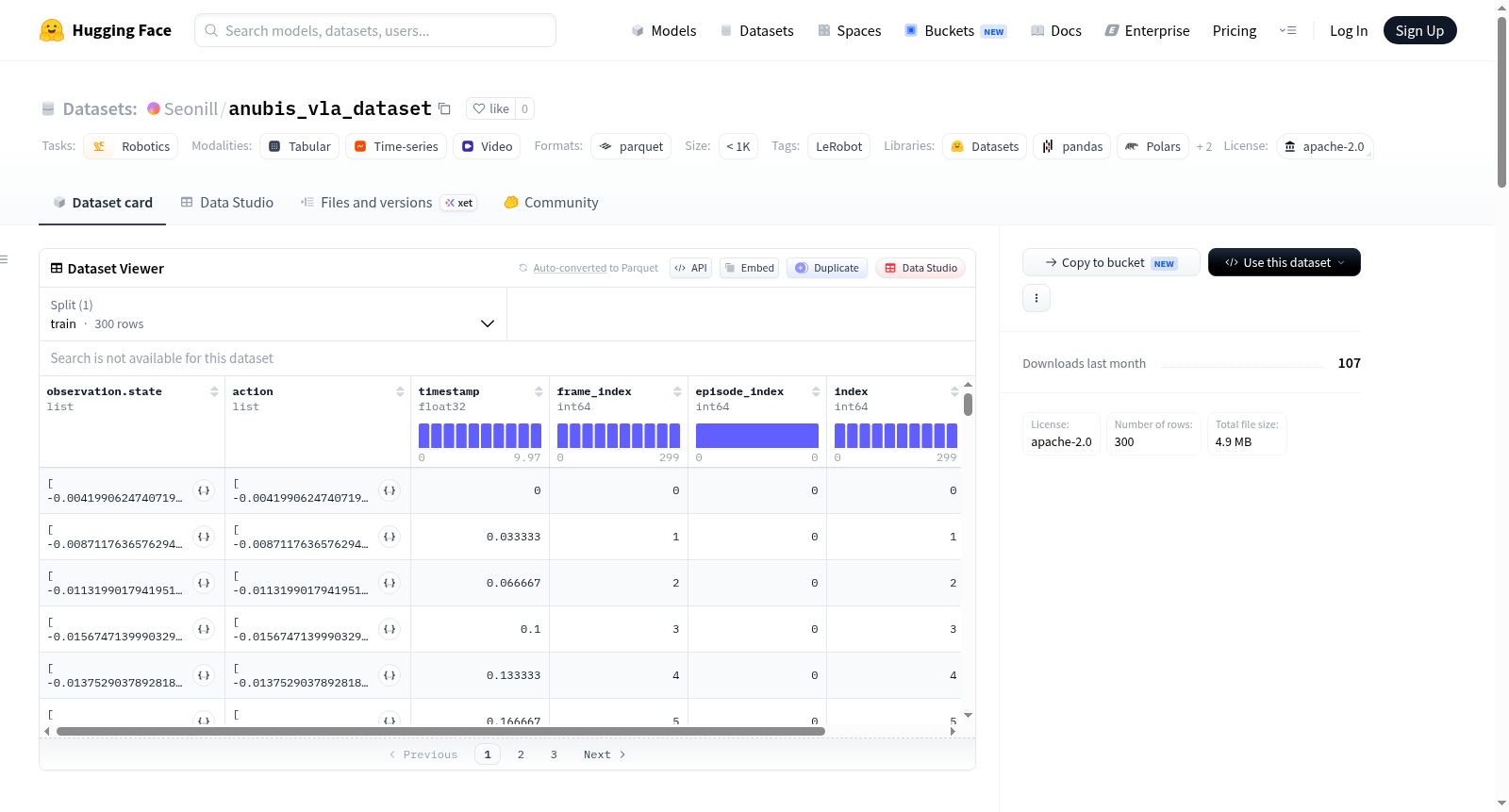
Task: Open the Models page
Action: point(664,30)
